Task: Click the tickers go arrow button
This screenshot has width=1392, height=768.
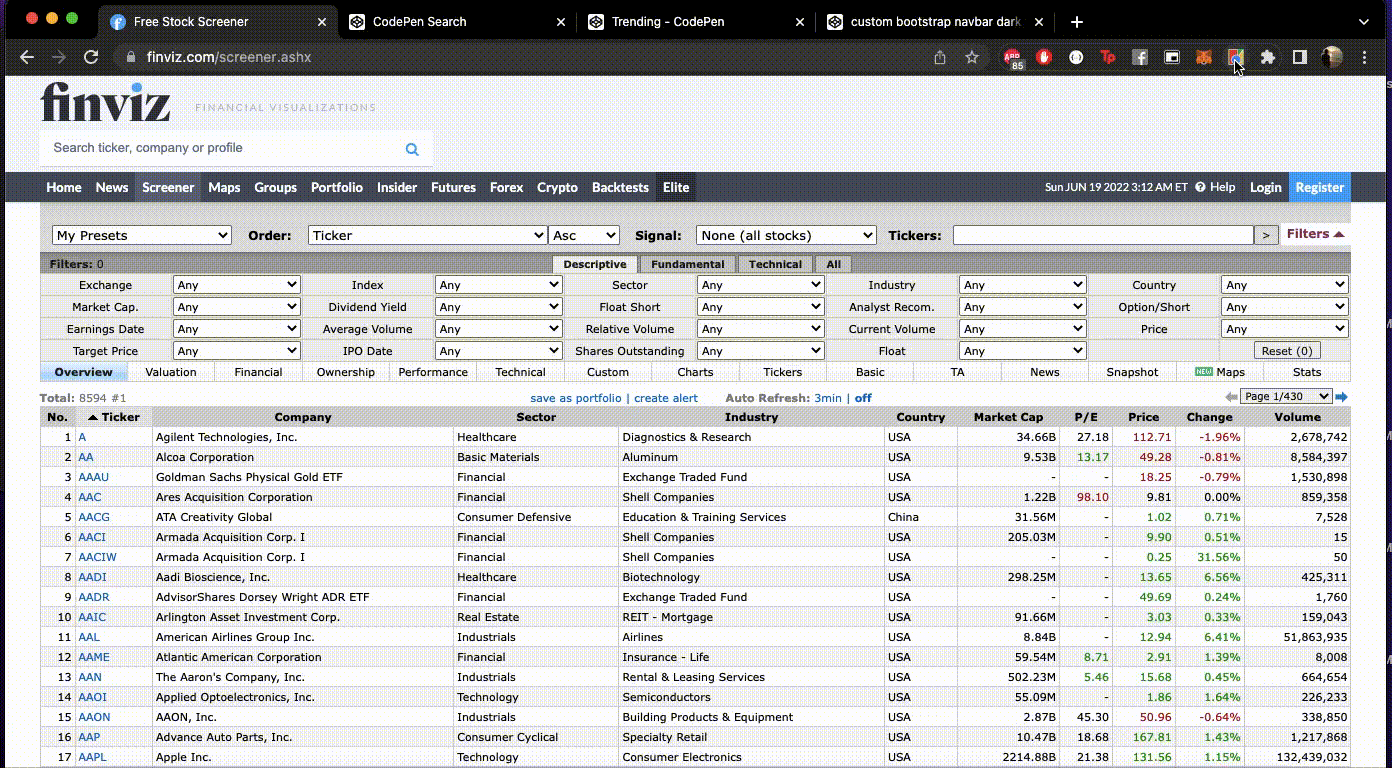Action: click(1266, 235)
